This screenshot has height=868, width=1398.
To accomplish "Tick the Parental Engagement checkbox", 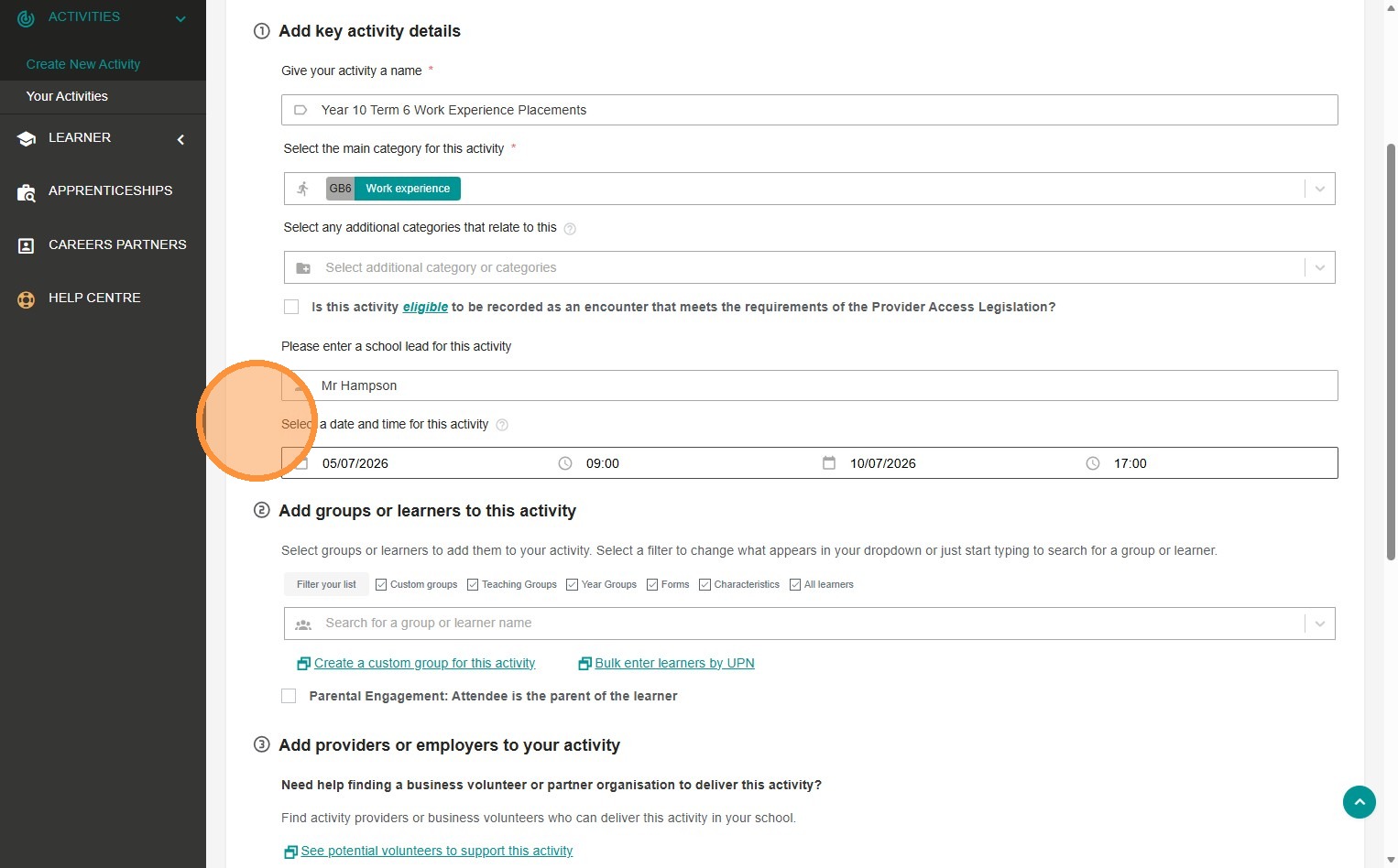I will pos(289,696).
